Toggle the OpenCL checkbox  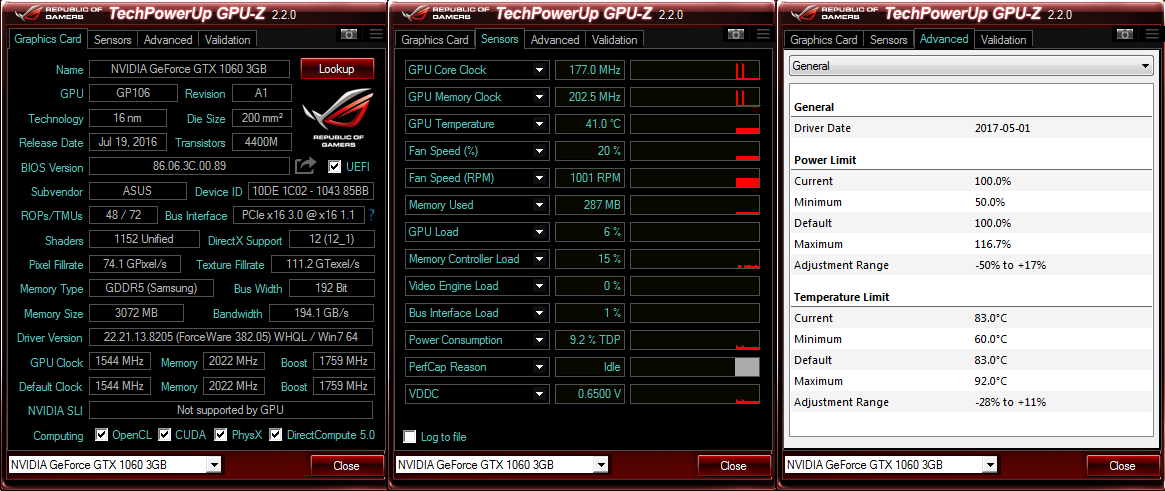coord(103,435)
